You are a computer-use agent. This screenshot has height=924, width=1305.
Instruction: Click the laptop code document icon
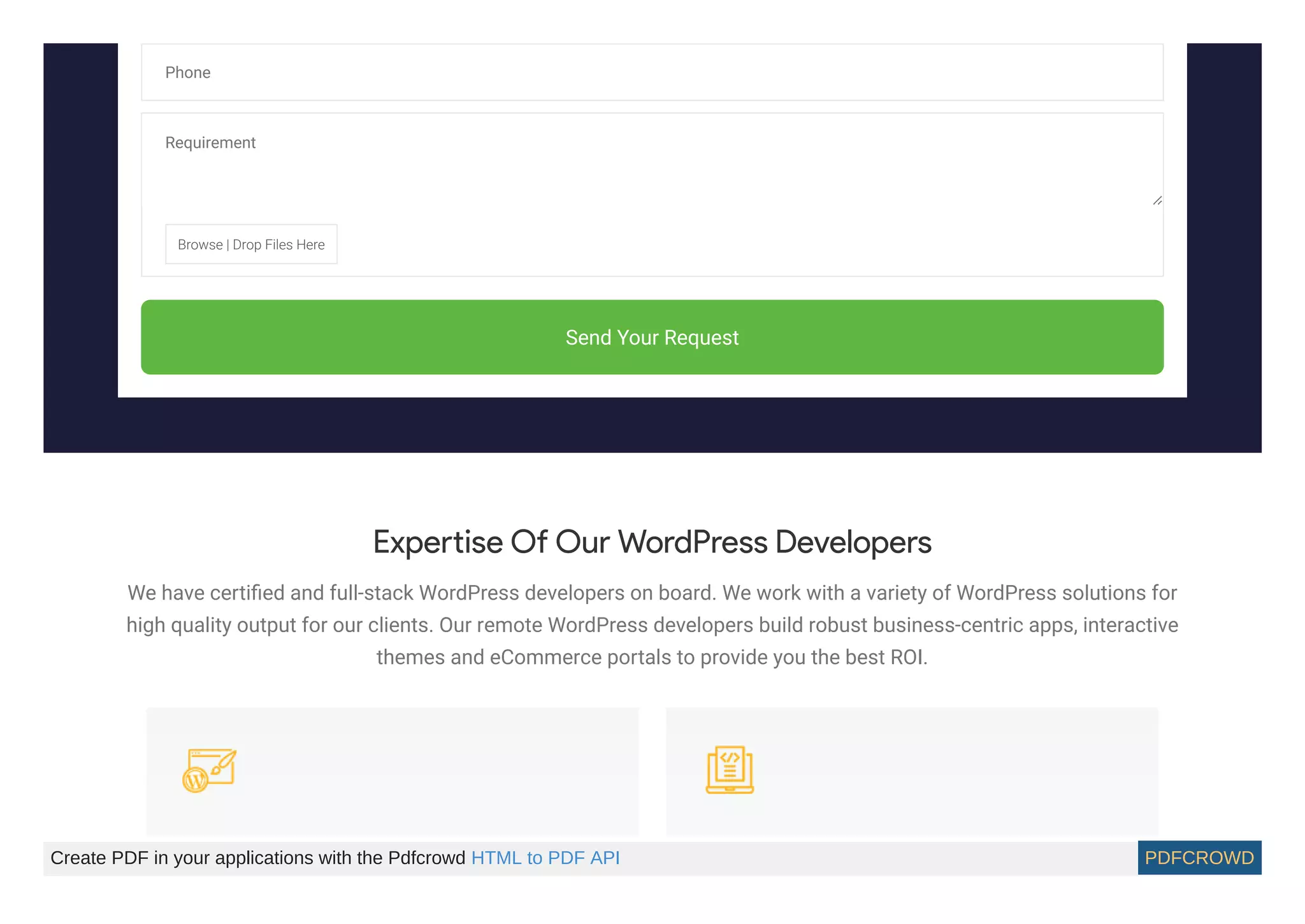point(730,770)
